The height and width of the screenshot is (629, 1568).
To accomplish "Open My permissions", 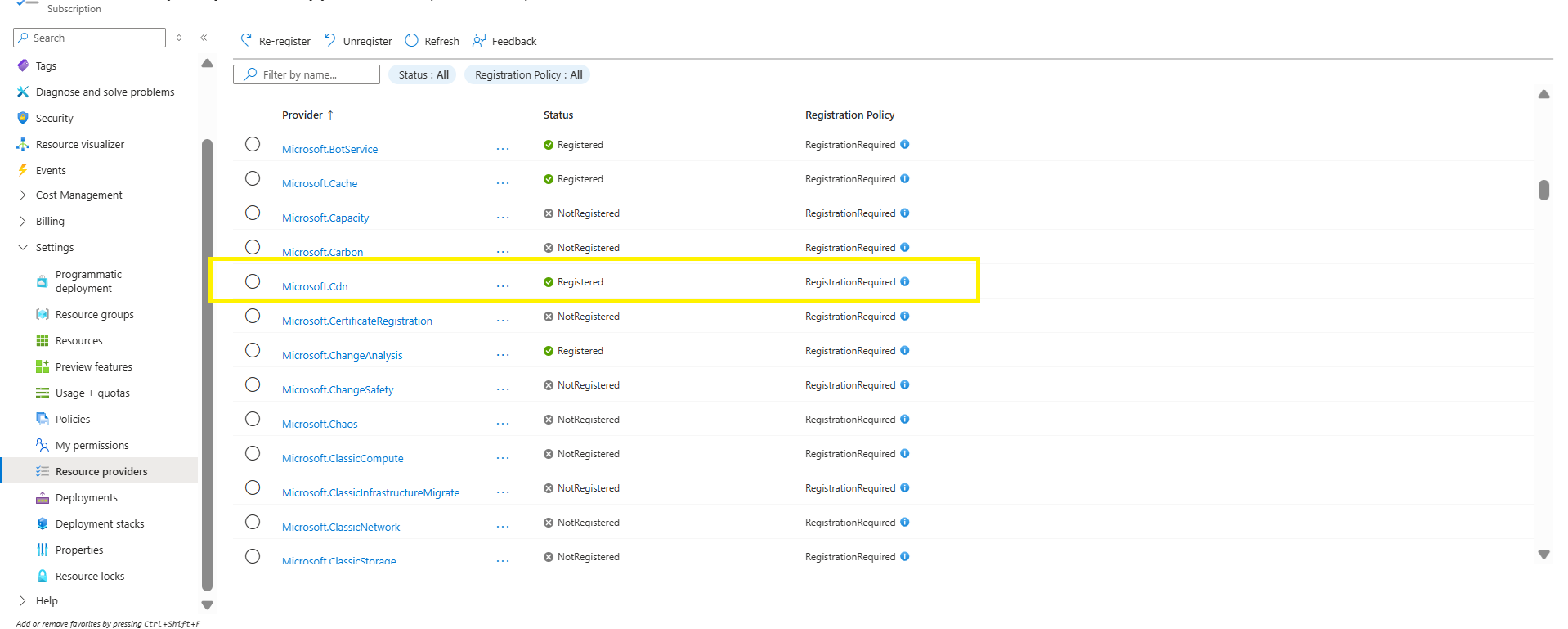I will tap(92, 445).
